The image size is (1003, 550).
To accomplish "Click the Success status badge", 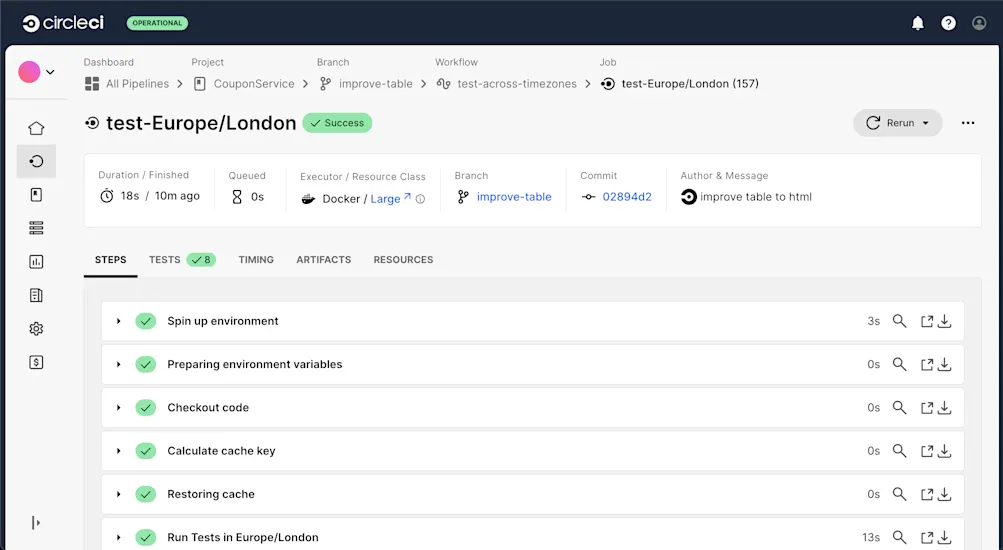I will [x=337, y=123].
